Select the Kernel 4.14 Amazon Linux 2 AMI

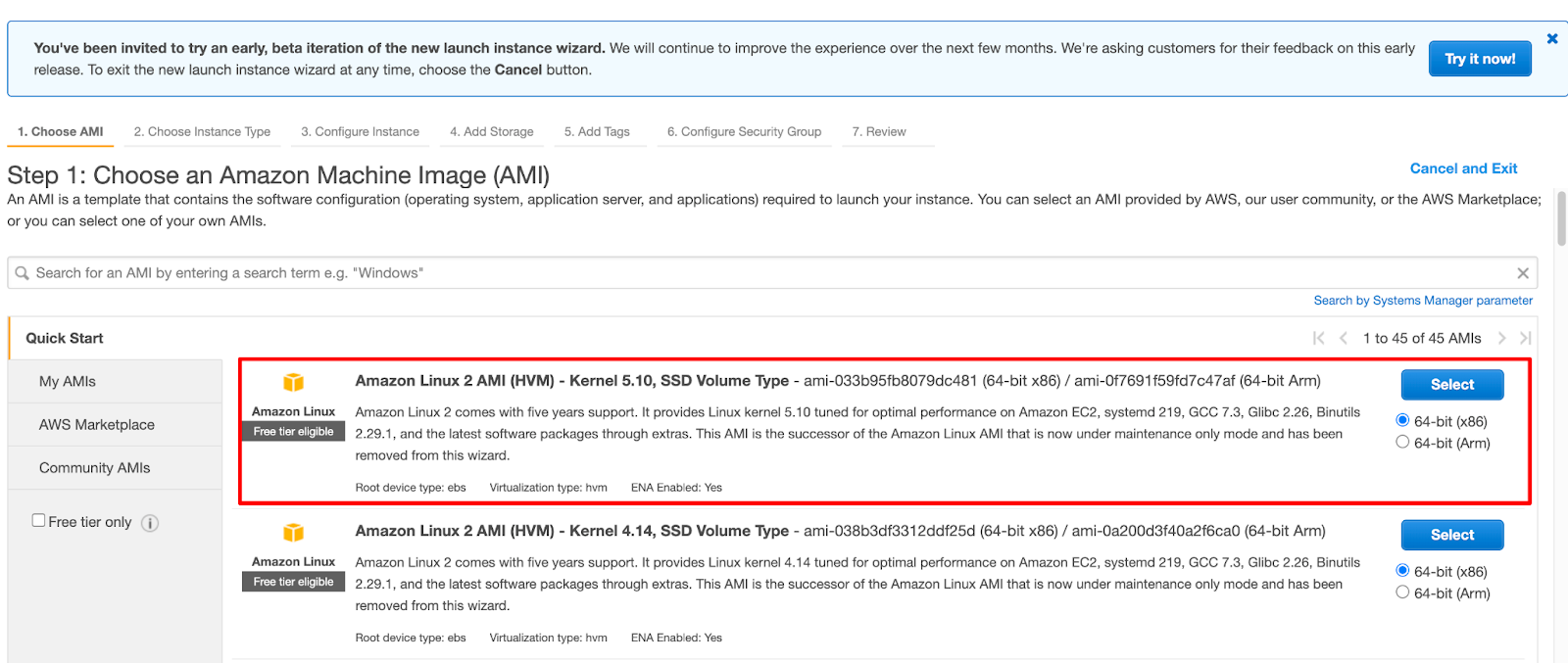(1452, 535)
